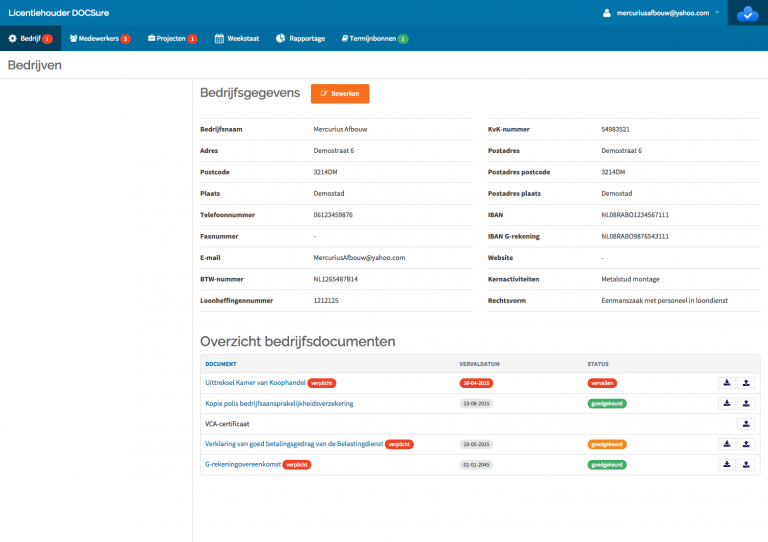
Task: Go to the Weekstaat tab
Action: pyautogui.click(x=239, y=38)
